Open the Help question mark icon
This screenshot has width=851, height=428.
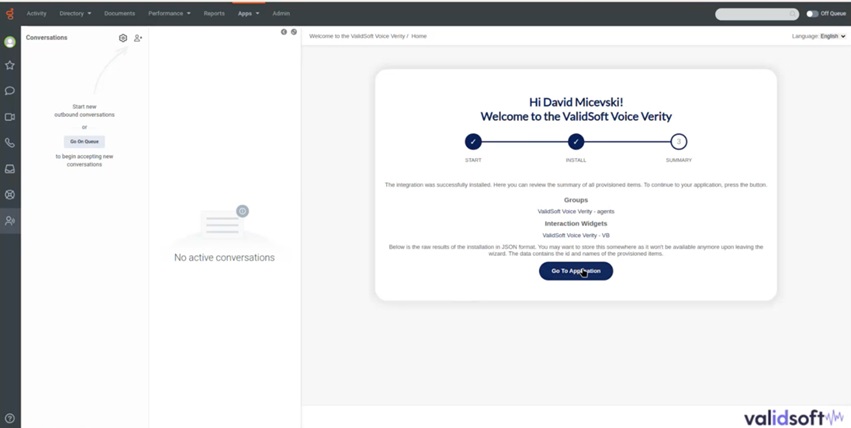coord(10,418)
